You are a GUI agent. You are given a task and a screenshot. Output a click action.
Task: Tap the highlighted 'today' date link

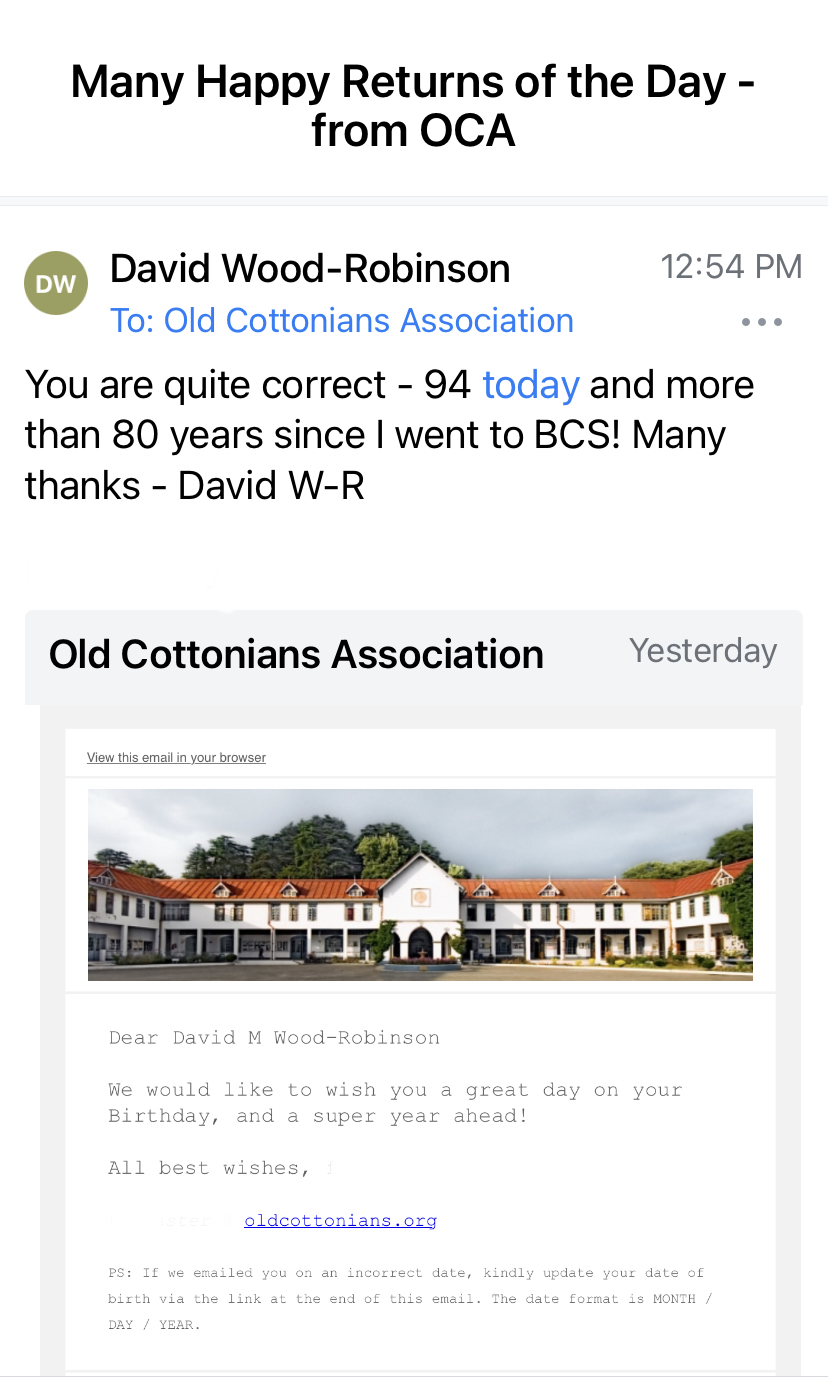click(531, 385)
